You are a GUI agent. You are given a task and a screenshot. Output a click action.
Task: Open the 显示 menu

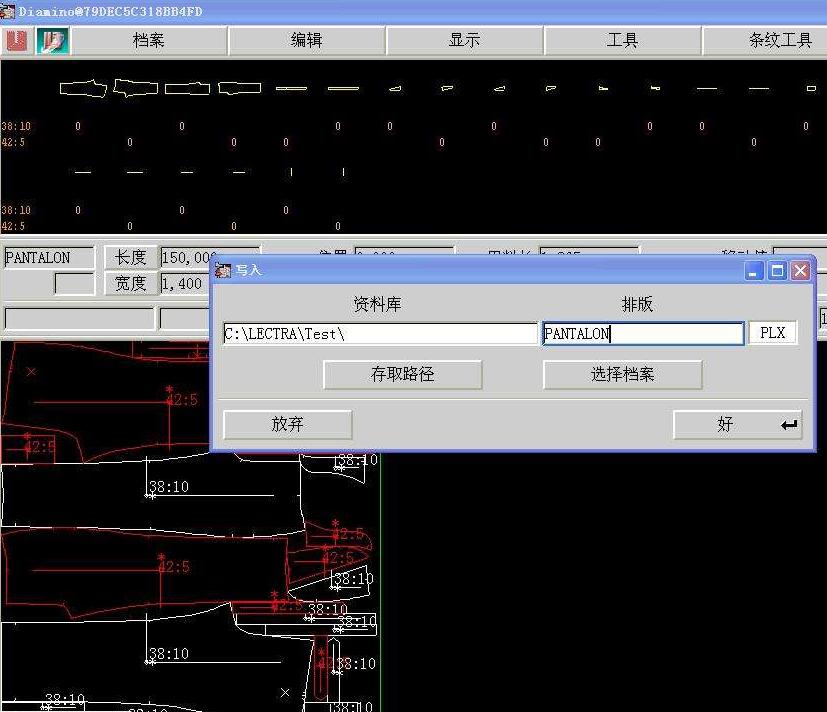pyautogui.click(x=466, y=40)
